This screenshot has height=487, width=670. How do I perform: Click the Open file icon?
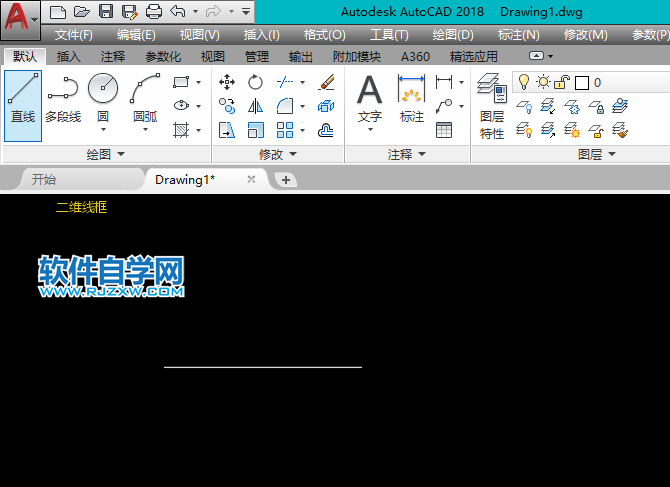pyautogui.click(x=82, y=12)
